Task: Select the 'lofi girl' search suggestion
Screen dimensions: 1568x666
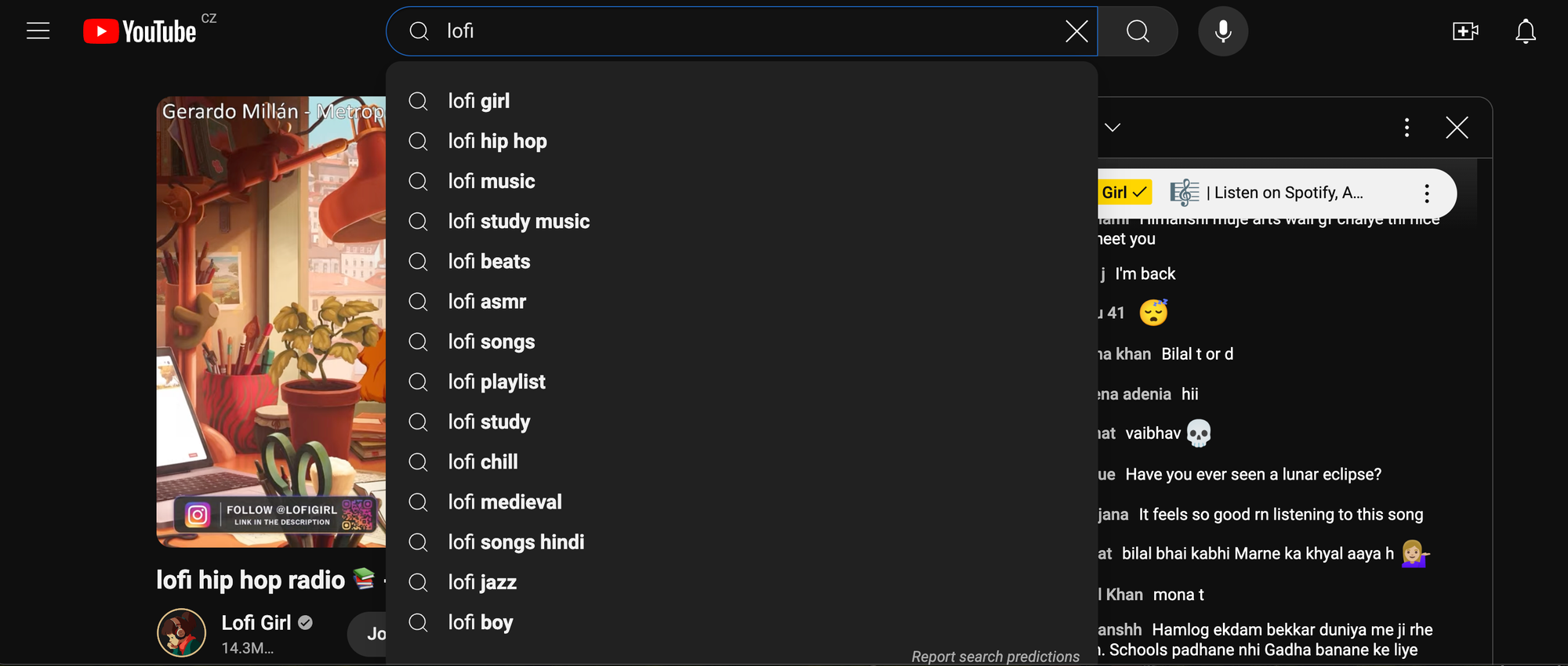Action: click(x=478, y=100)
